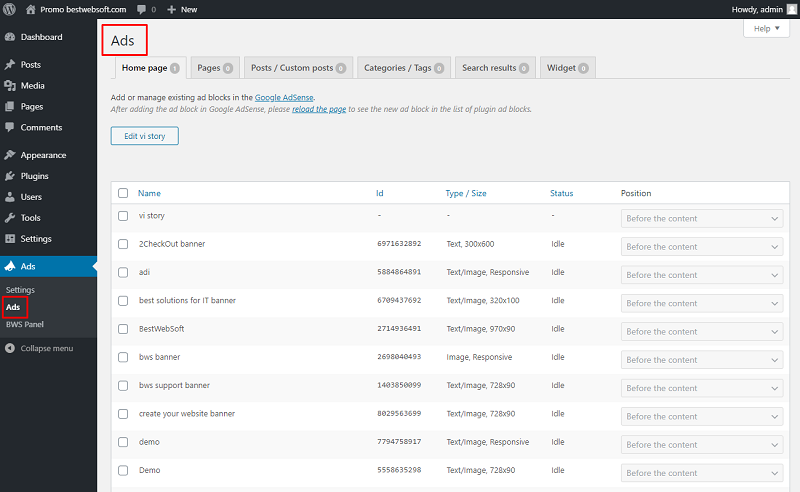The height and width of the screenshot is (492, 800).
Task: Open Position dropdown for Id 7794758917
Action: pos(702,445)
